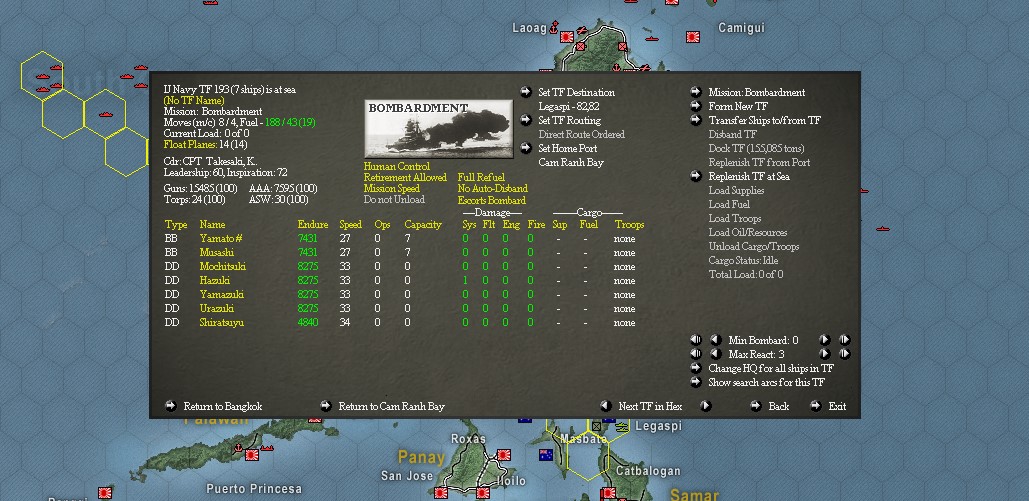The height and width of the screenshot is (501, 1029).
Task: Toggle Human Control setting
Action: pos(396,167)
